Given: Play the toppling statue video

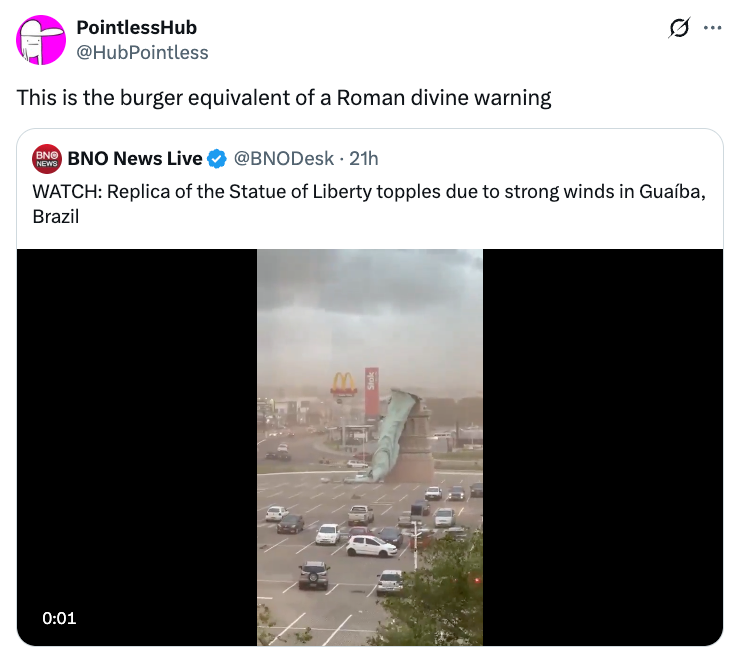Looking at the screenshot, I should pos(370,447).
